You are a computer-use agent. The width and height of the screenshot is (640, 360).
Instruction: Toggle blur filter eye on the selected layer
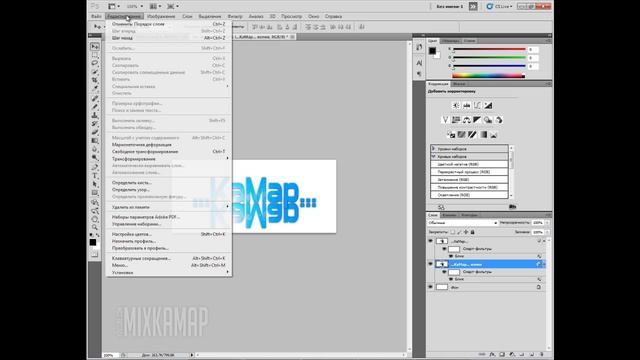(x=451, y=279)
